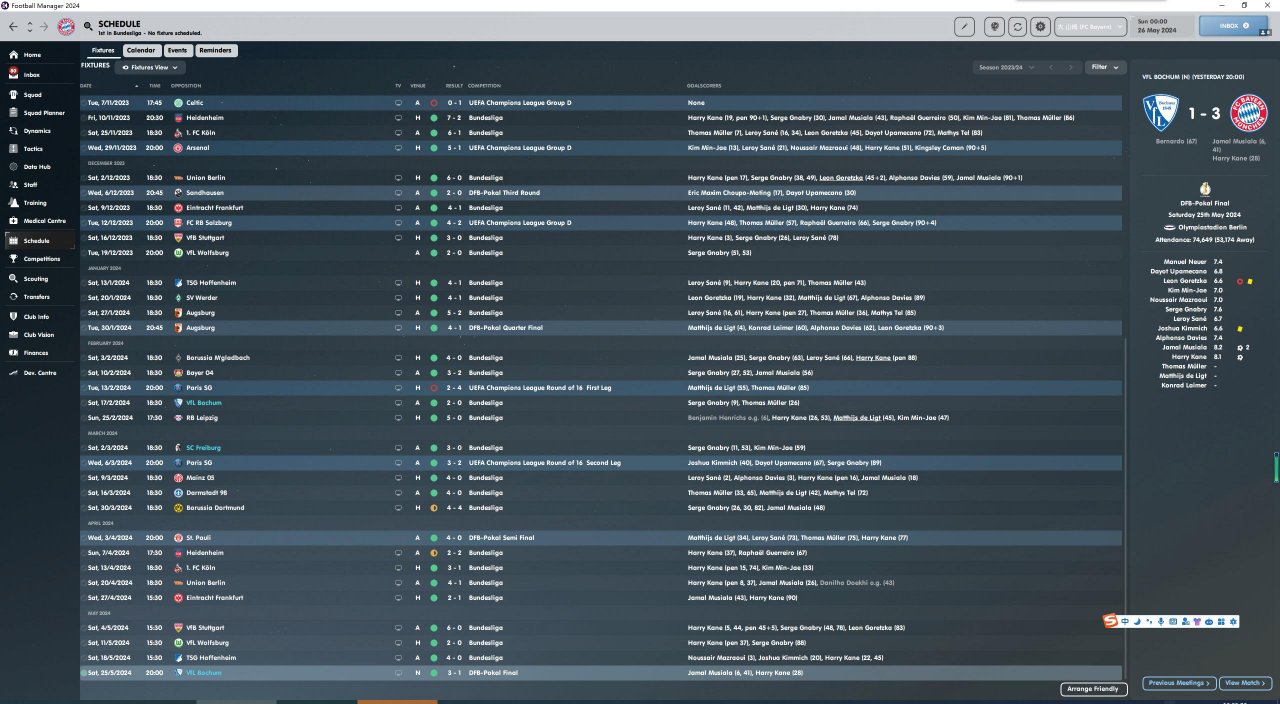The height and width of the screenshot is (704, 1280).
Task: Click the Sogou microphone voice input icon
Action: click(1160, 622)
